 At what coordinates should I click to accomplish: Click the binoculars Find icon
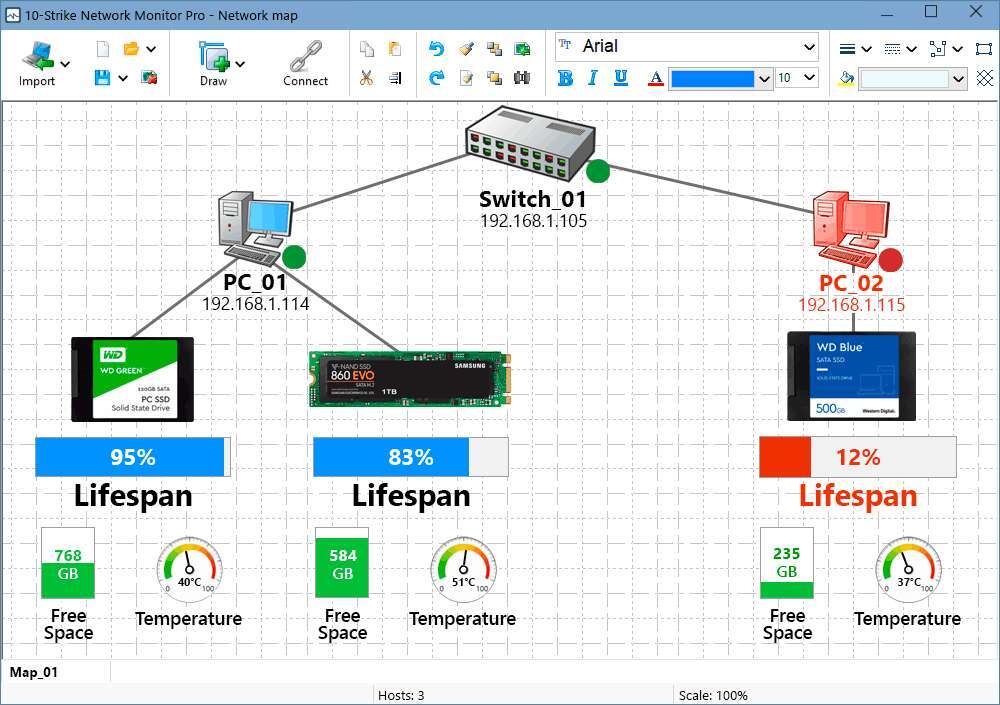click(x=522, y=78)
